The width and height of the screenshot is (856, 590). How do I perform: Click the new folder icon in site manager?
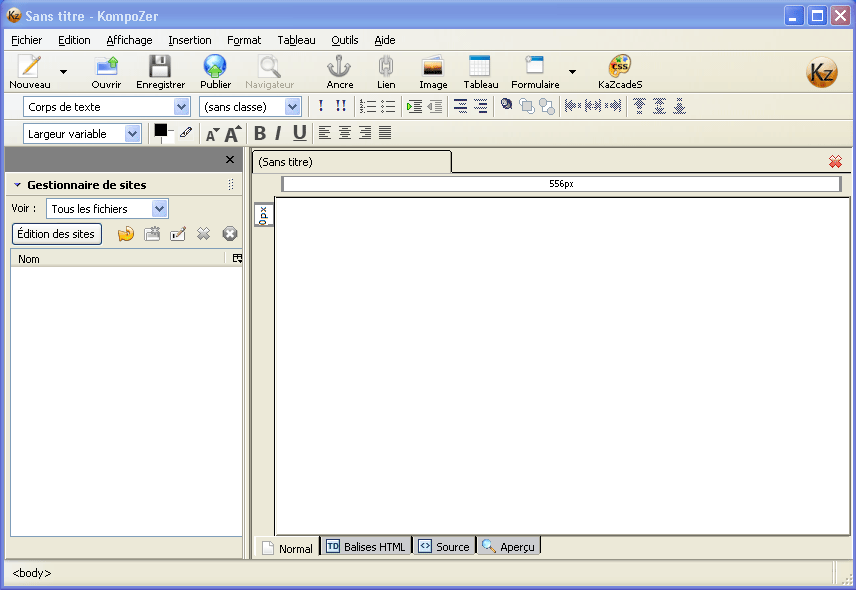click(x=152, y=234)
